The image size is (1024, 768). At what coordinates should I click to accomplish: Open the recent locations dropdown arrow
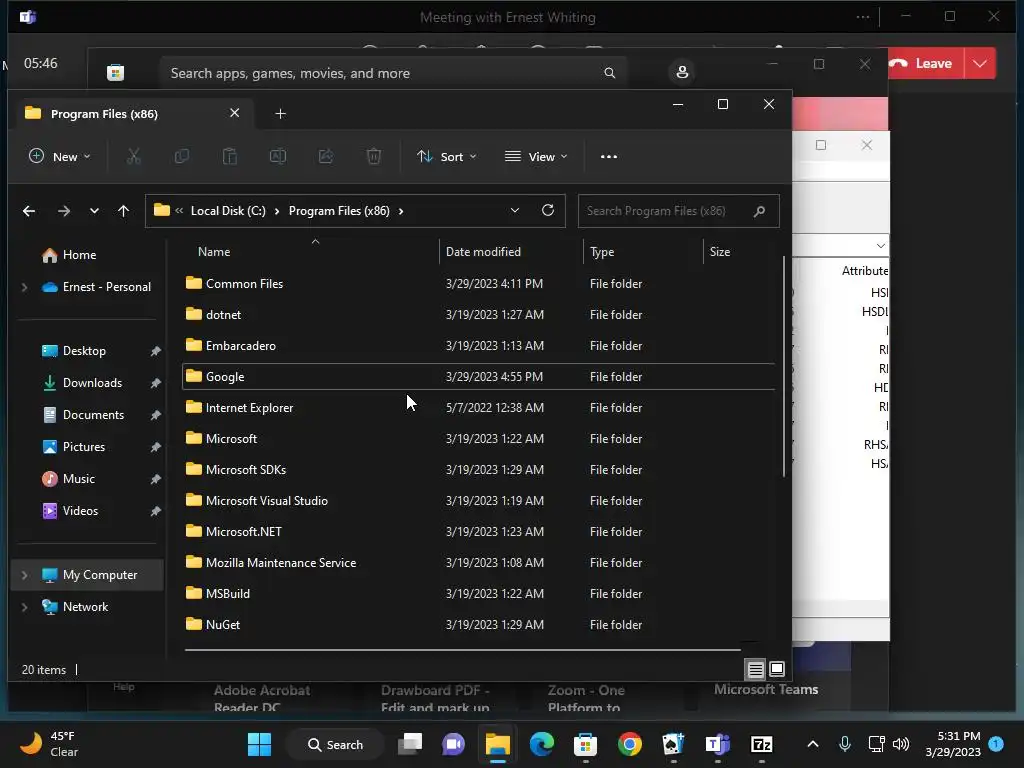click(94, 211)
